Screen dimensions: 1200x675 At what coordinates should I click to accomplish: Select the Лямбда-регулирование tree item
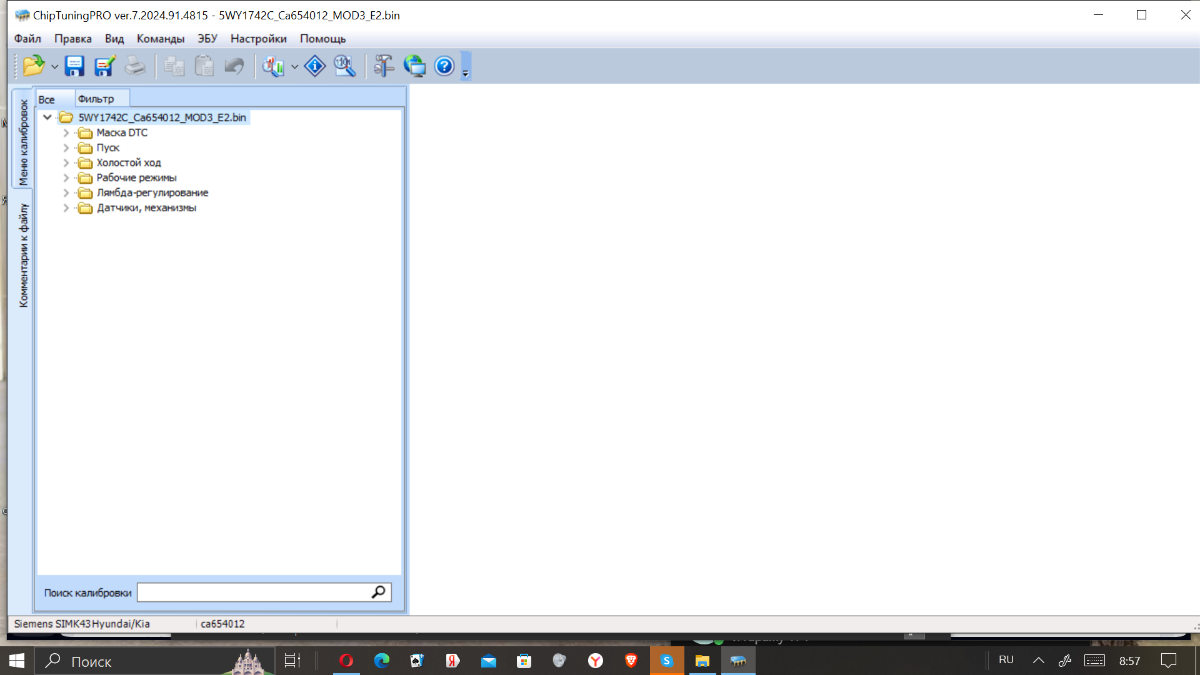click(x=153, y=192)
